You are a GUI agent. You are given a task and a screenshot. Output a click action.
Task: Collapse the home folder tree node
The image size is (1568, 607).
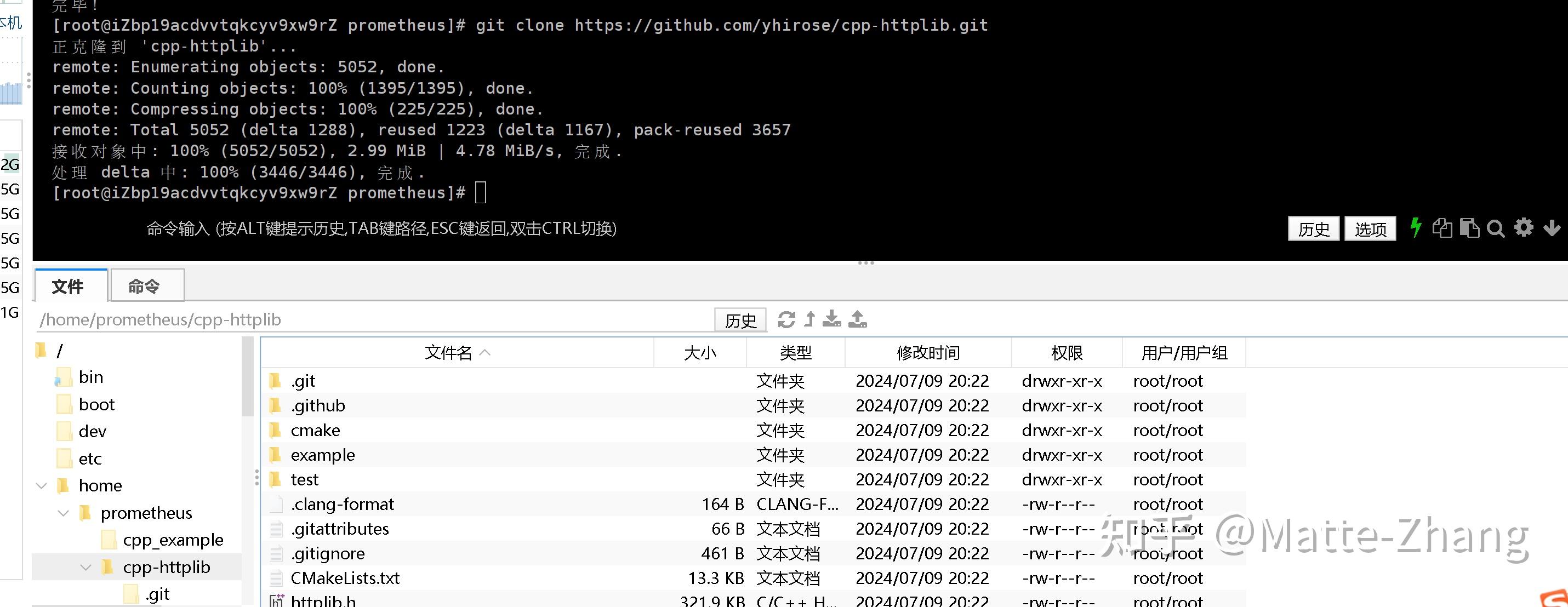[x=42, y=485]
